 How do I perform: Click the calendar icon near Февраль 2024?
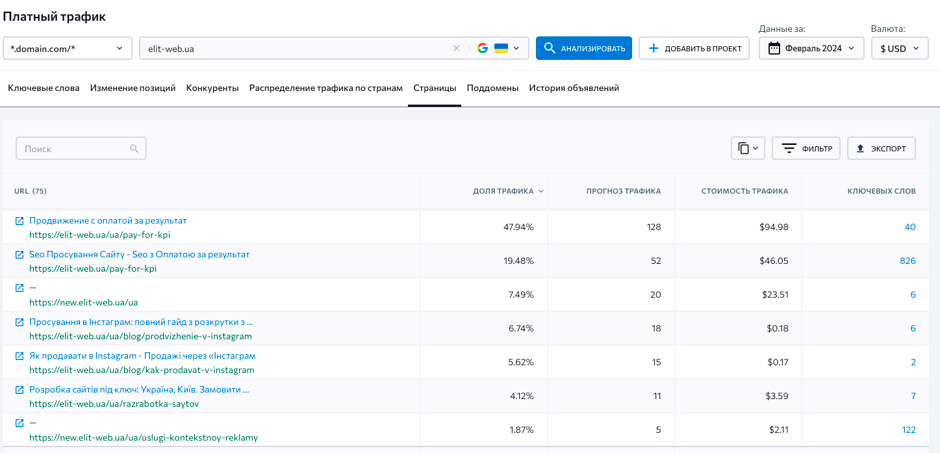pos(774,49)
